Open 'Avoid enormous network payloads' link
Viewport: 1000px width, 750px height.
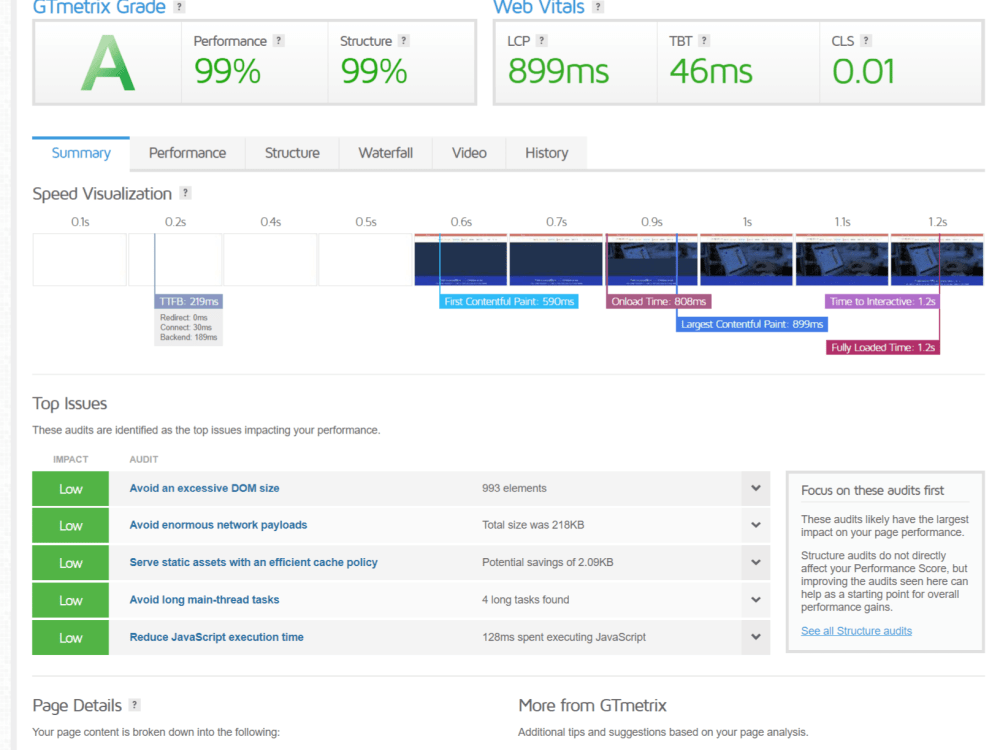tap(218, 525)
